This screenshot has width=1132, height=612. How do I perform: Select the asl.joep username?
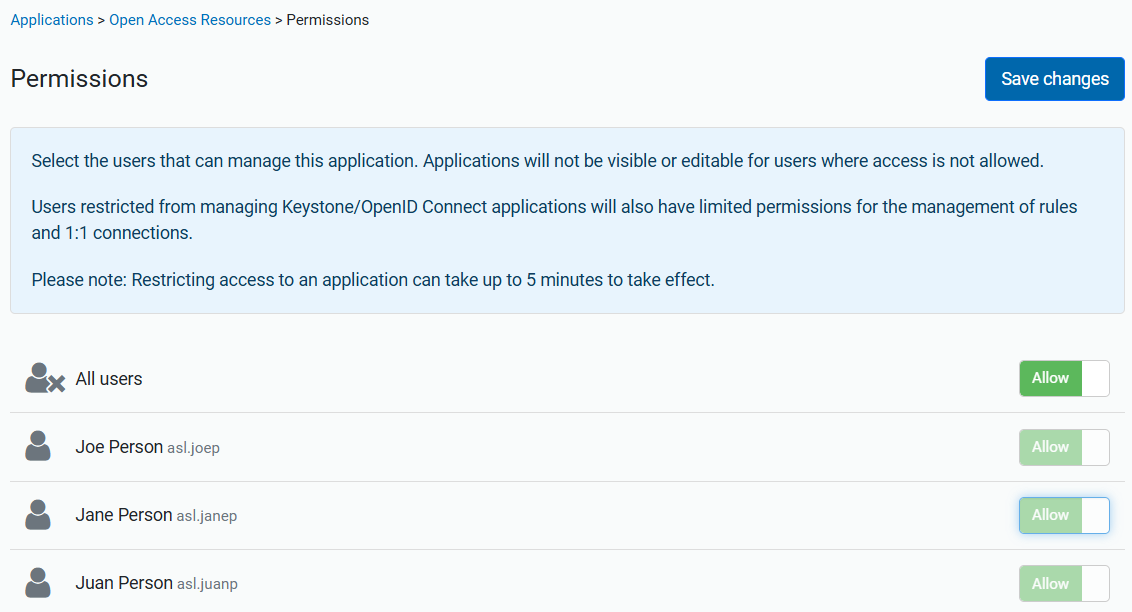pyautogui.click(x=193, y=448)
